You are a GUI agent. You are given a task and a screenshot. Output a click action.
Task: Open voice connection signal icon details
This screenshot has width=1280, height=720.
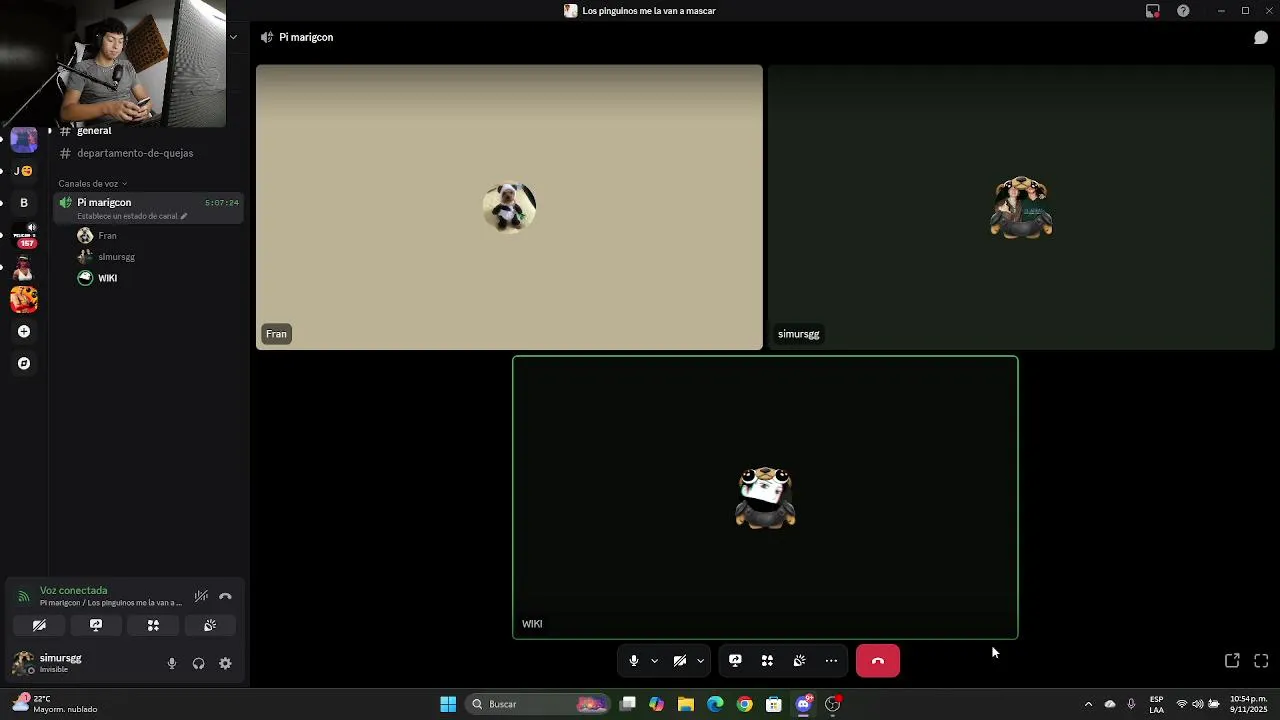point(23,596)
